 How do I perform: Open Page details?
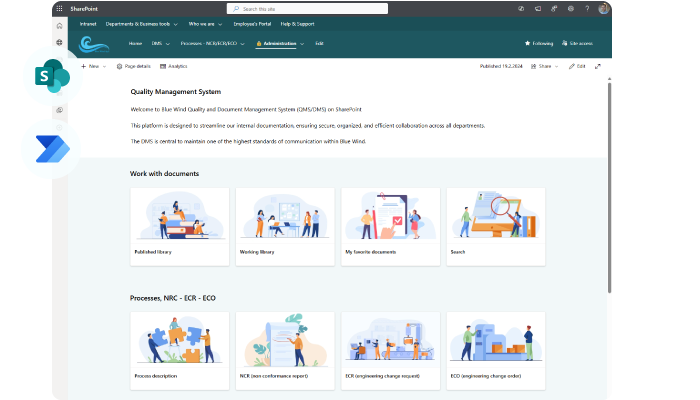click(x=133, y=66)
